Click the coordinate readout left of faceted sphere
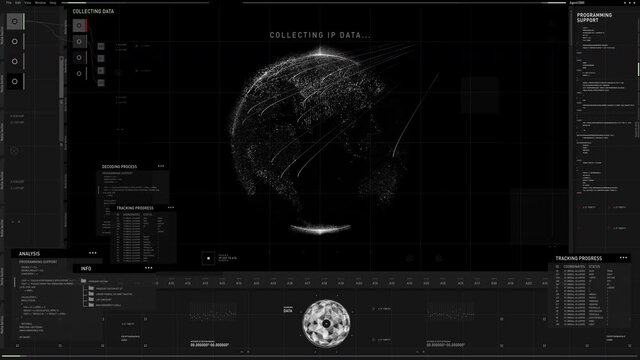Image resolution: width=640 pixels, height=360 pixels. pyautogui.click(x=210, y=345)
